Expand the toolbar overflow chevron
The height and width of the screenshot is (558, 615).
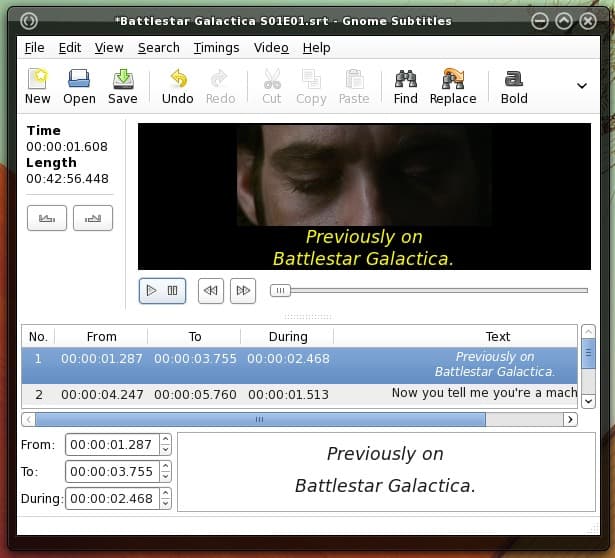click(582, 85)
